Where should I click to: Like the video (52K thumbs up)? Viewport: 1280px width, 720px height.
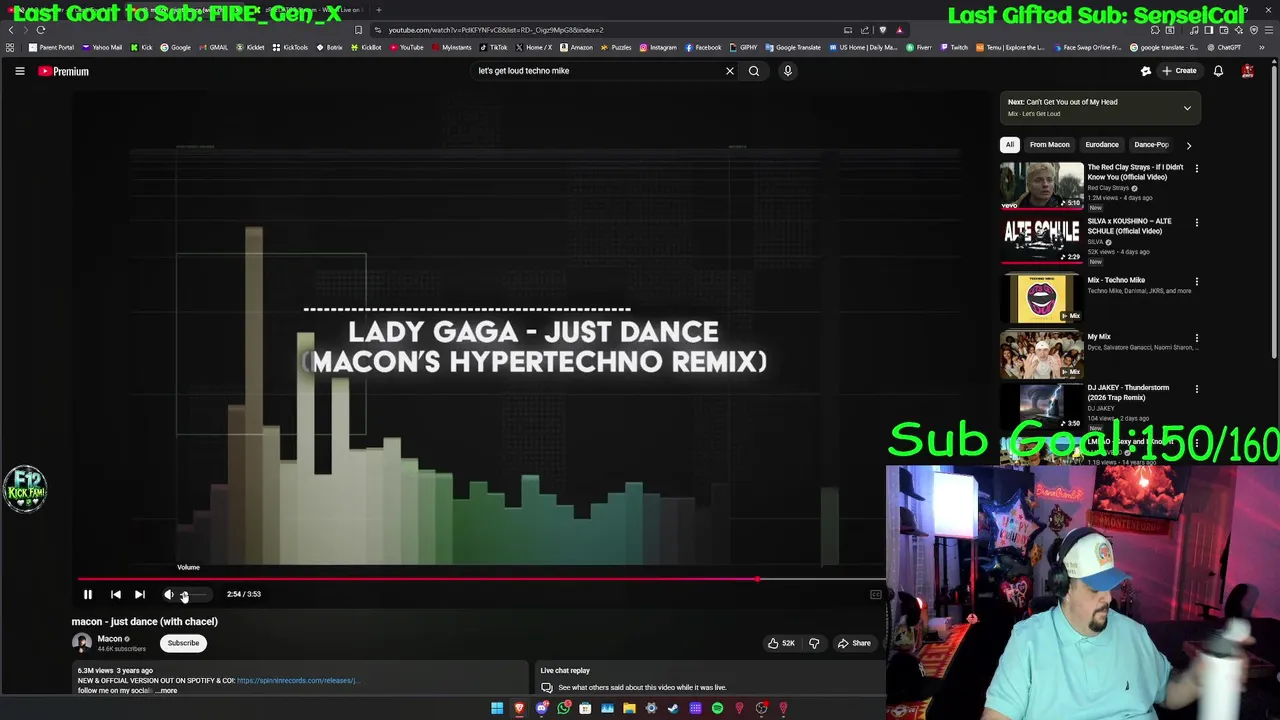[x=781, y=643]
